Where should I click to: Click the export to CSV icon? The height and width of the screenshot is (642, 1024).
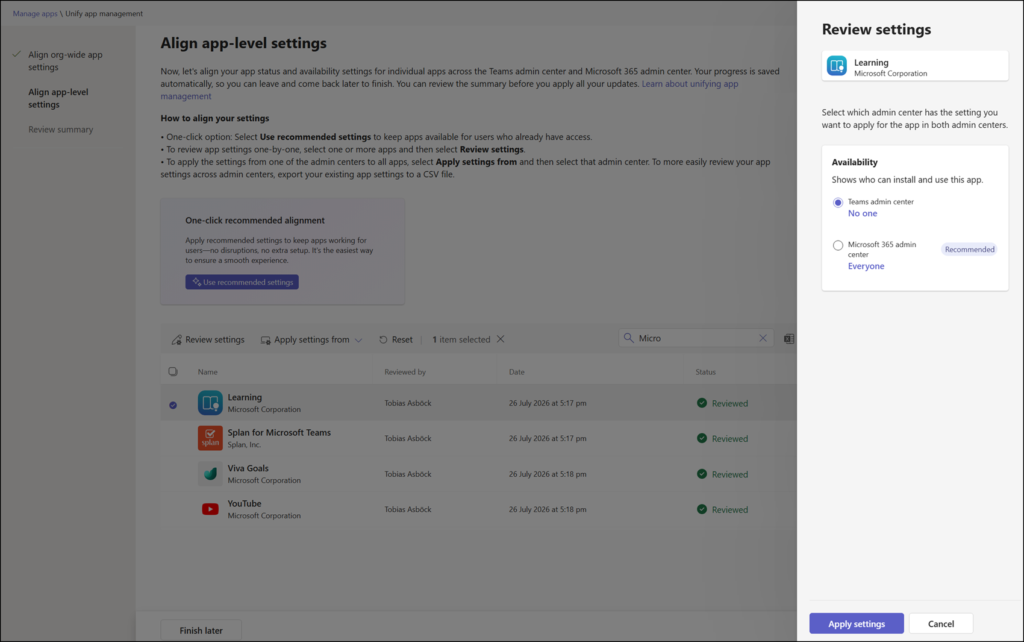(789, 338)
